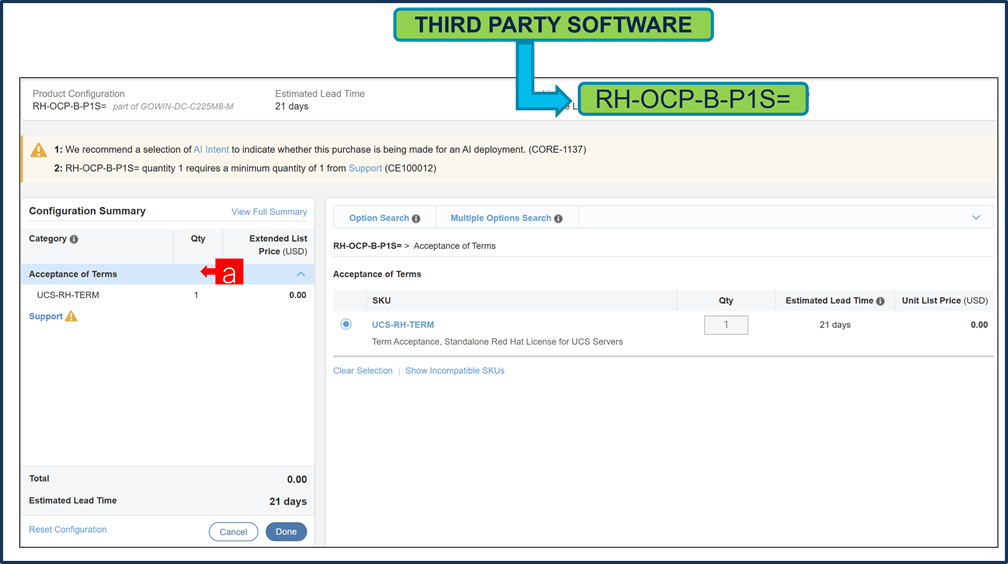Click the info icon beside Option Search
The image size is (1008, 564).
(x=416, y=219)
